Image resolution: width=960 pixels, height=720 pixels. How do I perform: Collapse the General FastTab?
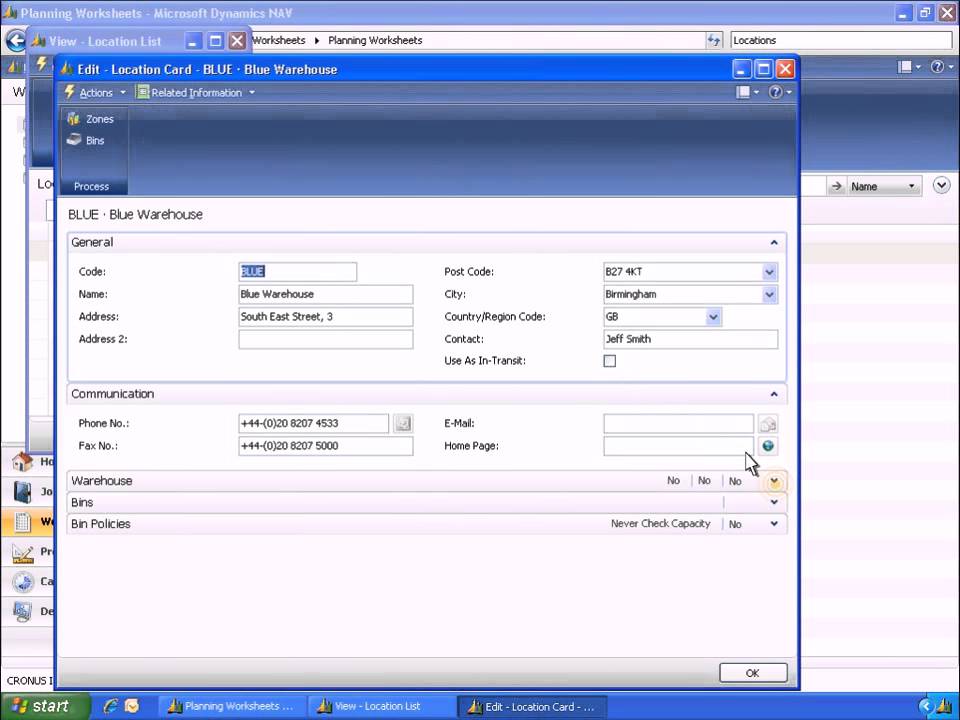coord(774,242)
